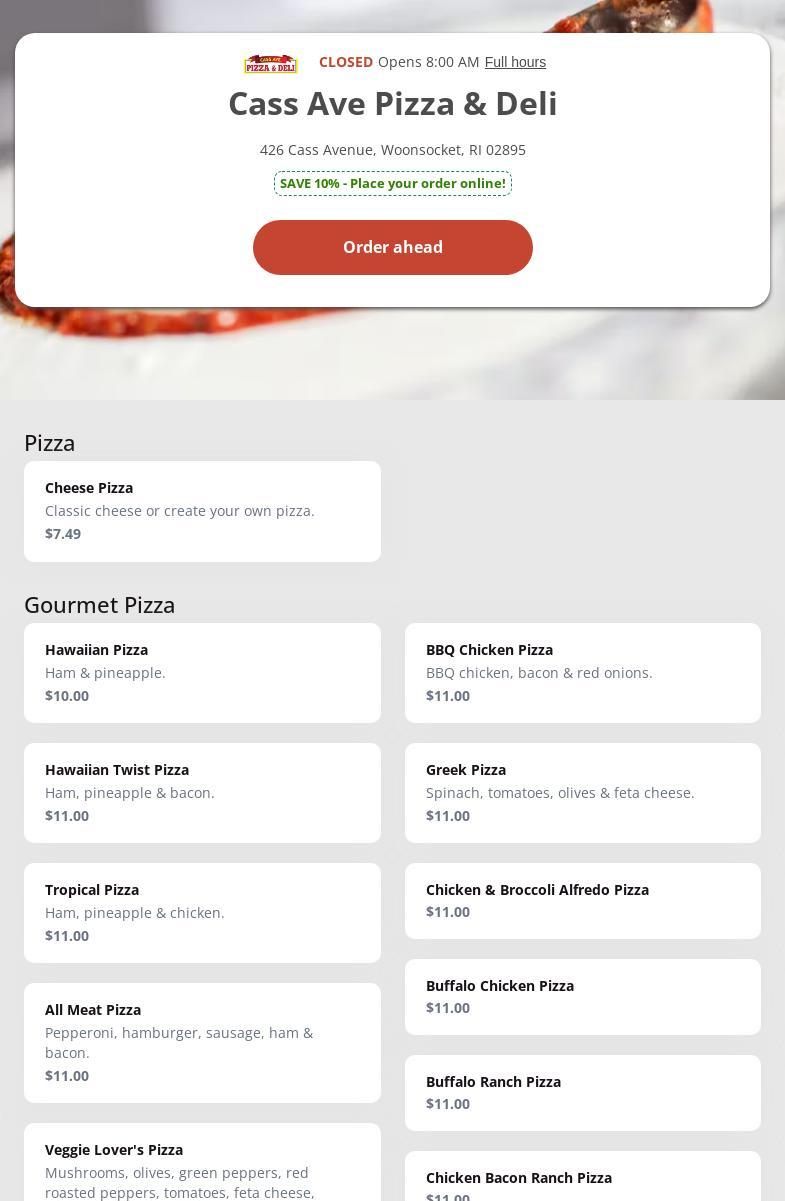Select the Cheese Pizza menu item
785x1201 pixels.
[x=202, y=511]
